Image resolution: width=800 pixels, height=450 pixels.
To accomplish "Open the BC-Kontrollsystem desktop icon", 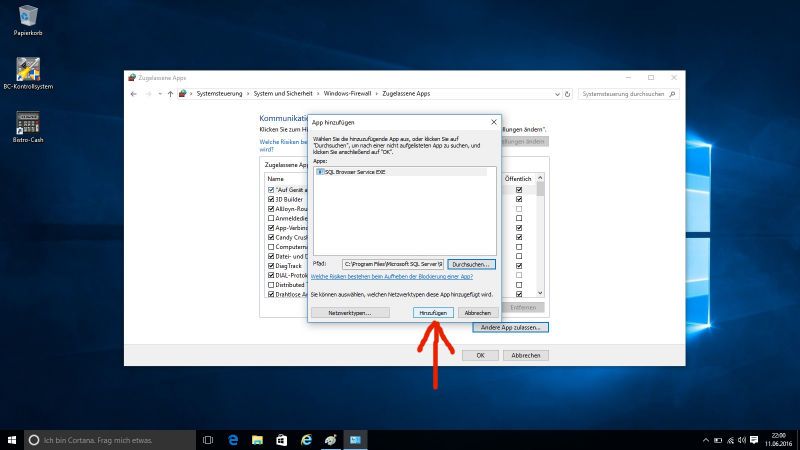I will click(28, 73).
